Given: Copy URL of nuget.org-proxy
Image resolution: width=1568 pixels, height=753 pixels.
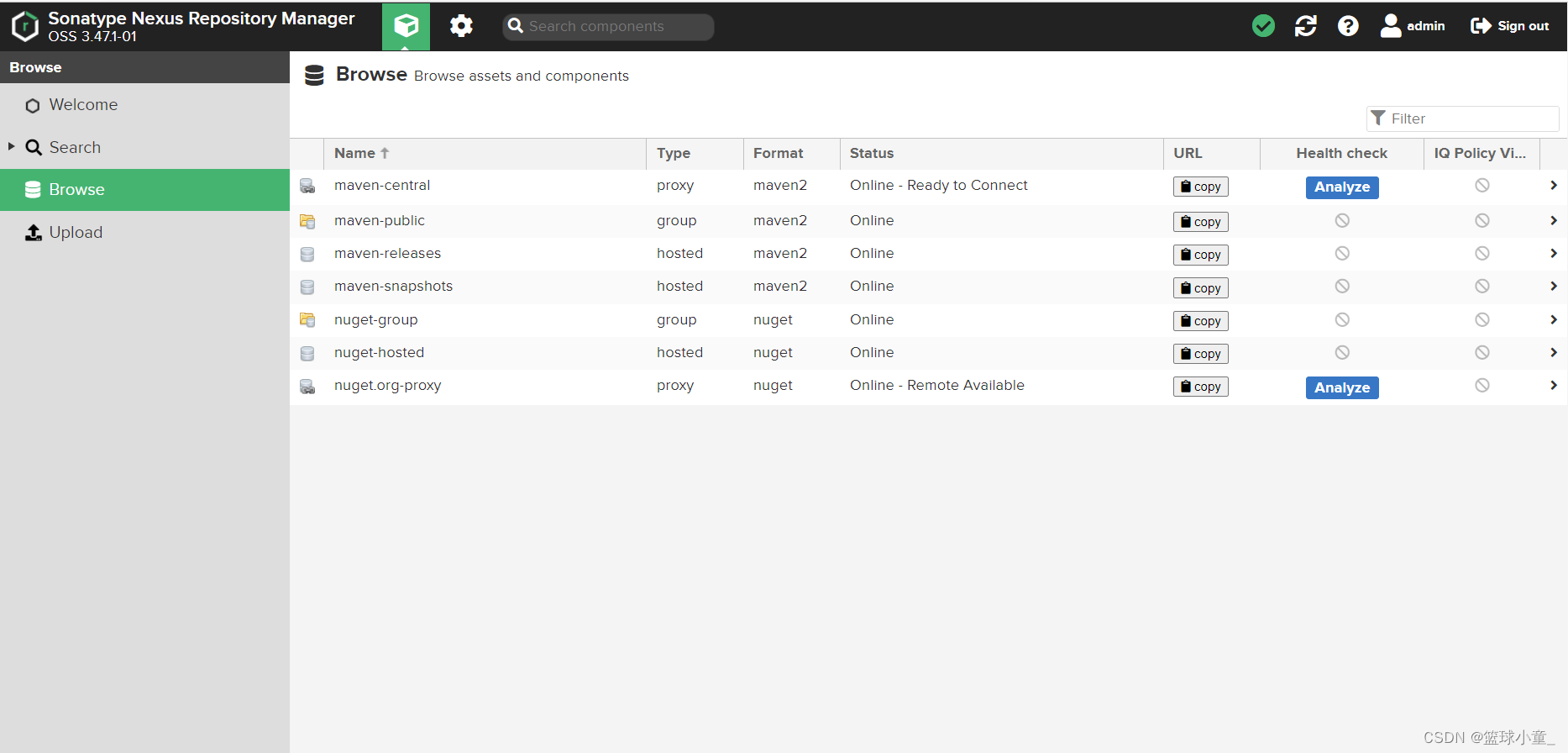Looking at the screenshot, I should point(1200,387).
